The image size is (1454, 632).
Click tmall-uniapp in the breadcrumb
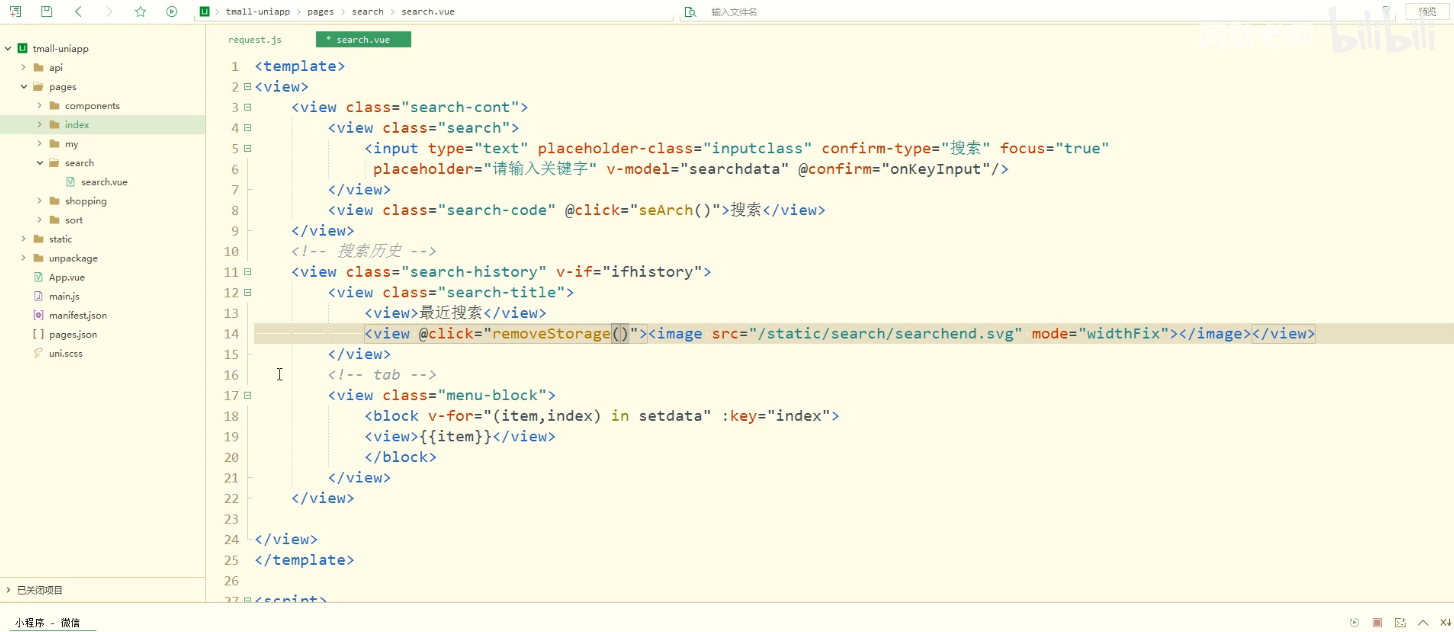coord(257,12)
